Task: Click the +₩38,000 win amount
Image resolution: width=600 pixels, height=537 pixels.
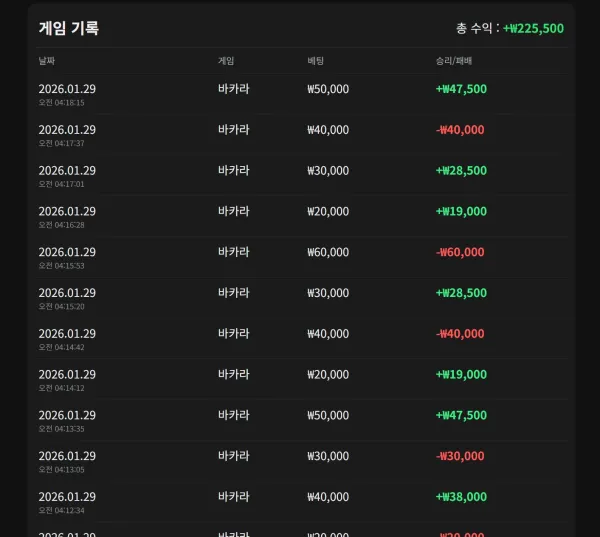Action: pyautogui.click(x=461, y=497)
